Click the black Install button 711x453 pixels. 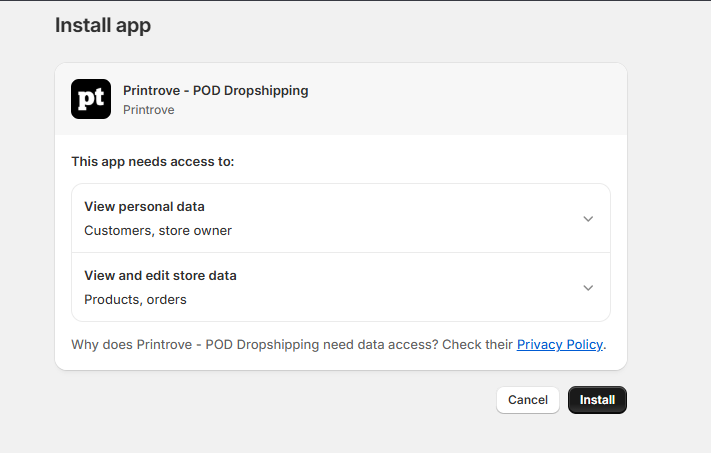coord(597,400)
